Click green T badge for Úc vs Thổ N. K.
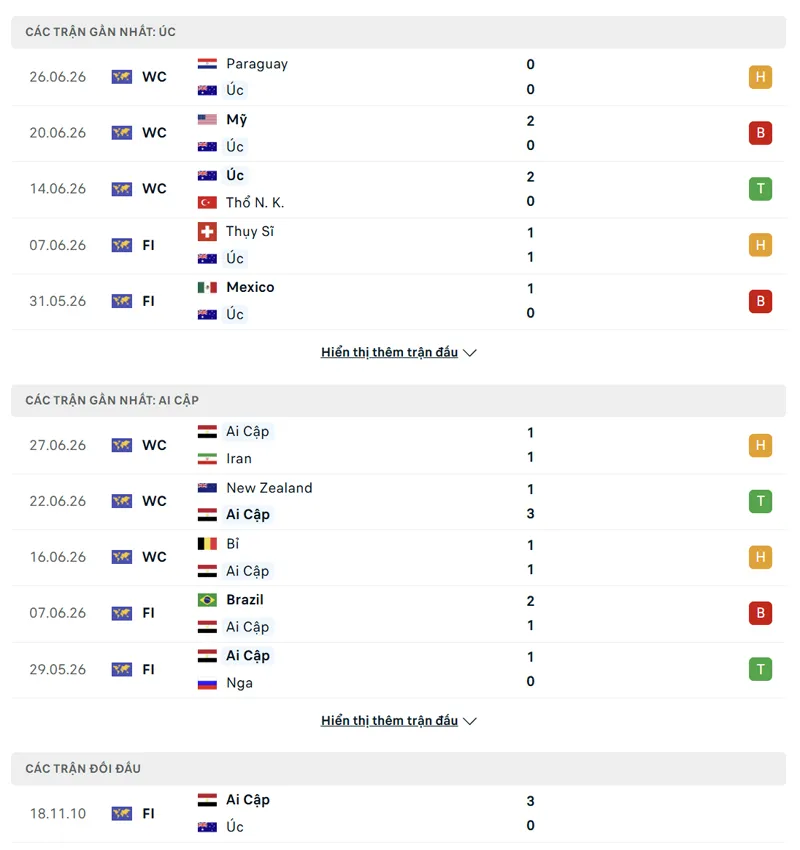Screen dimensions: 800x850 pyautogui.click(x=760, y=189)
